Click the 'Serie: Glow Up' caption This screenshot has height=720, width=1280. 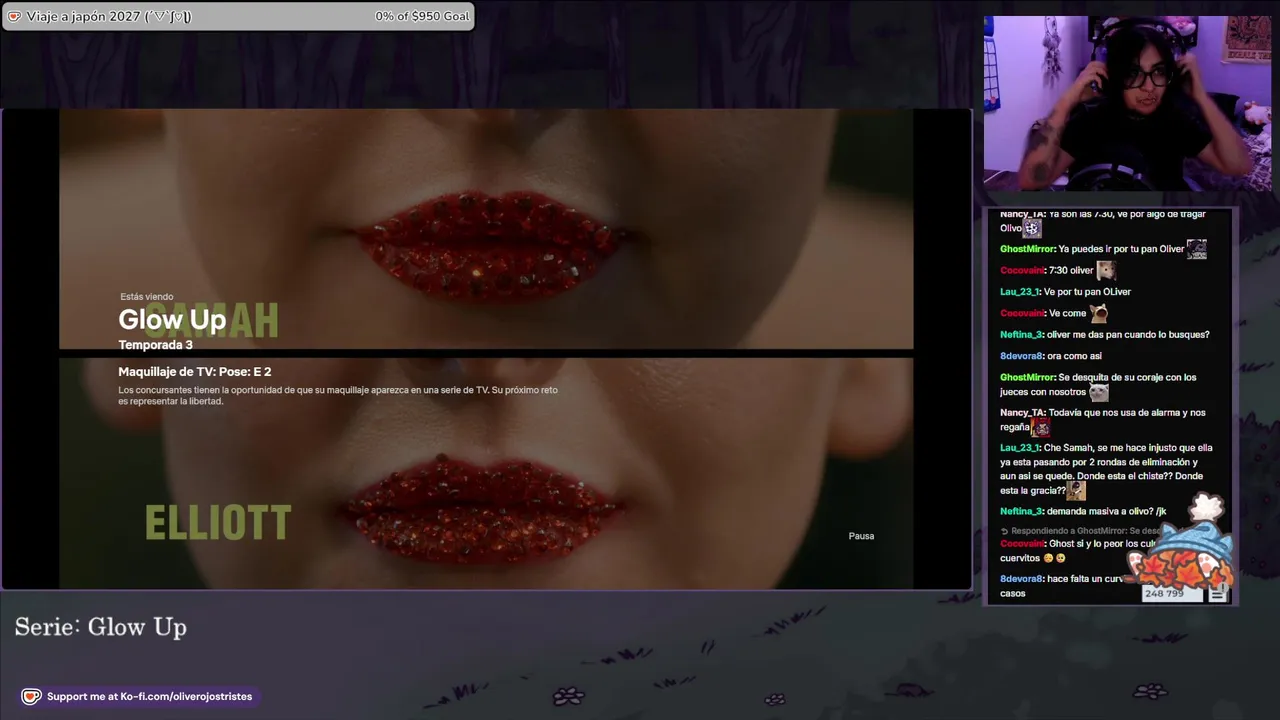click(100, 627)
